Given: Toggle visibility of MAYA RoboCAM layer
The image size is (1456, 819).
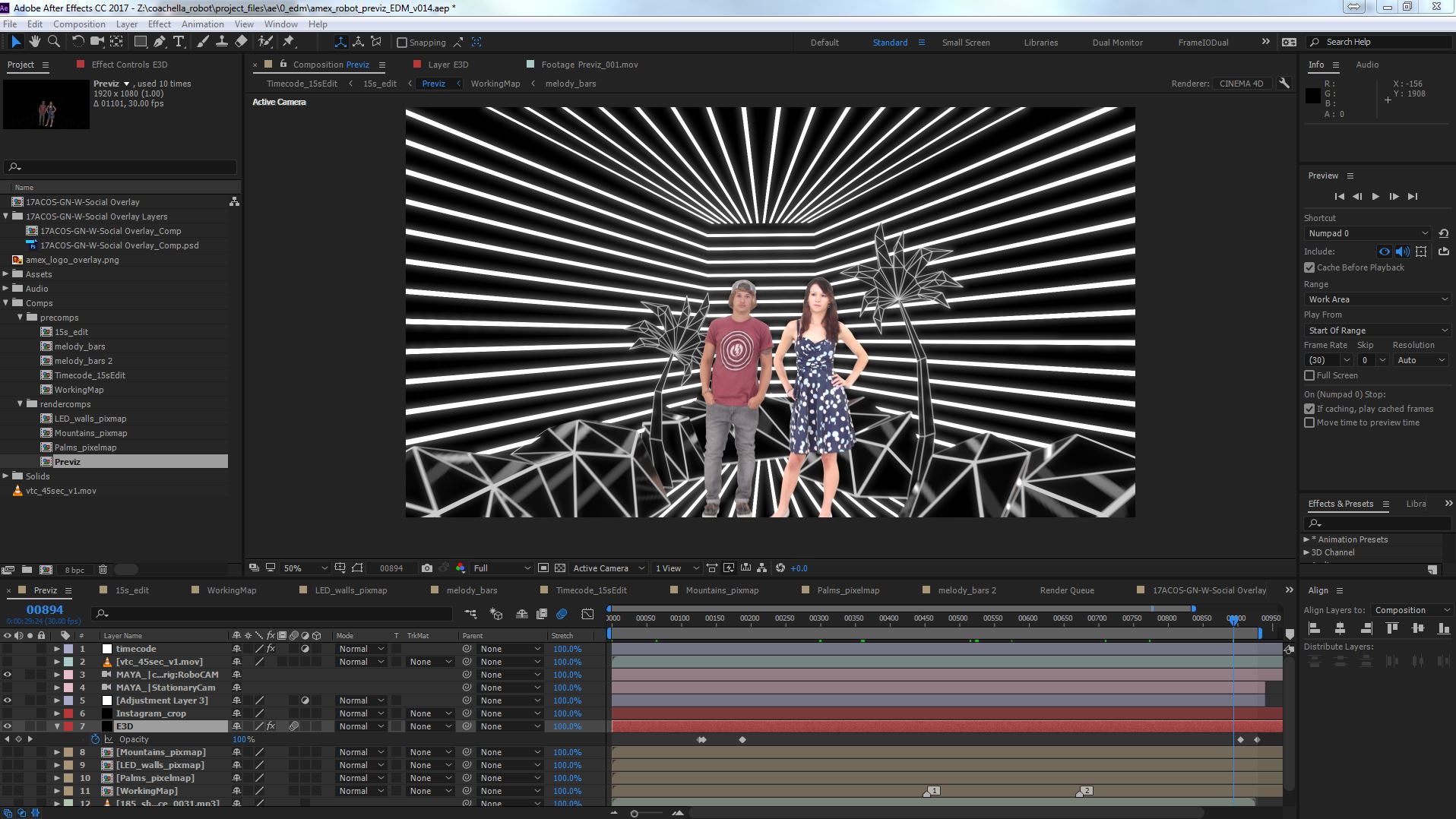Looking at the screenshot, I should [8, 675].
